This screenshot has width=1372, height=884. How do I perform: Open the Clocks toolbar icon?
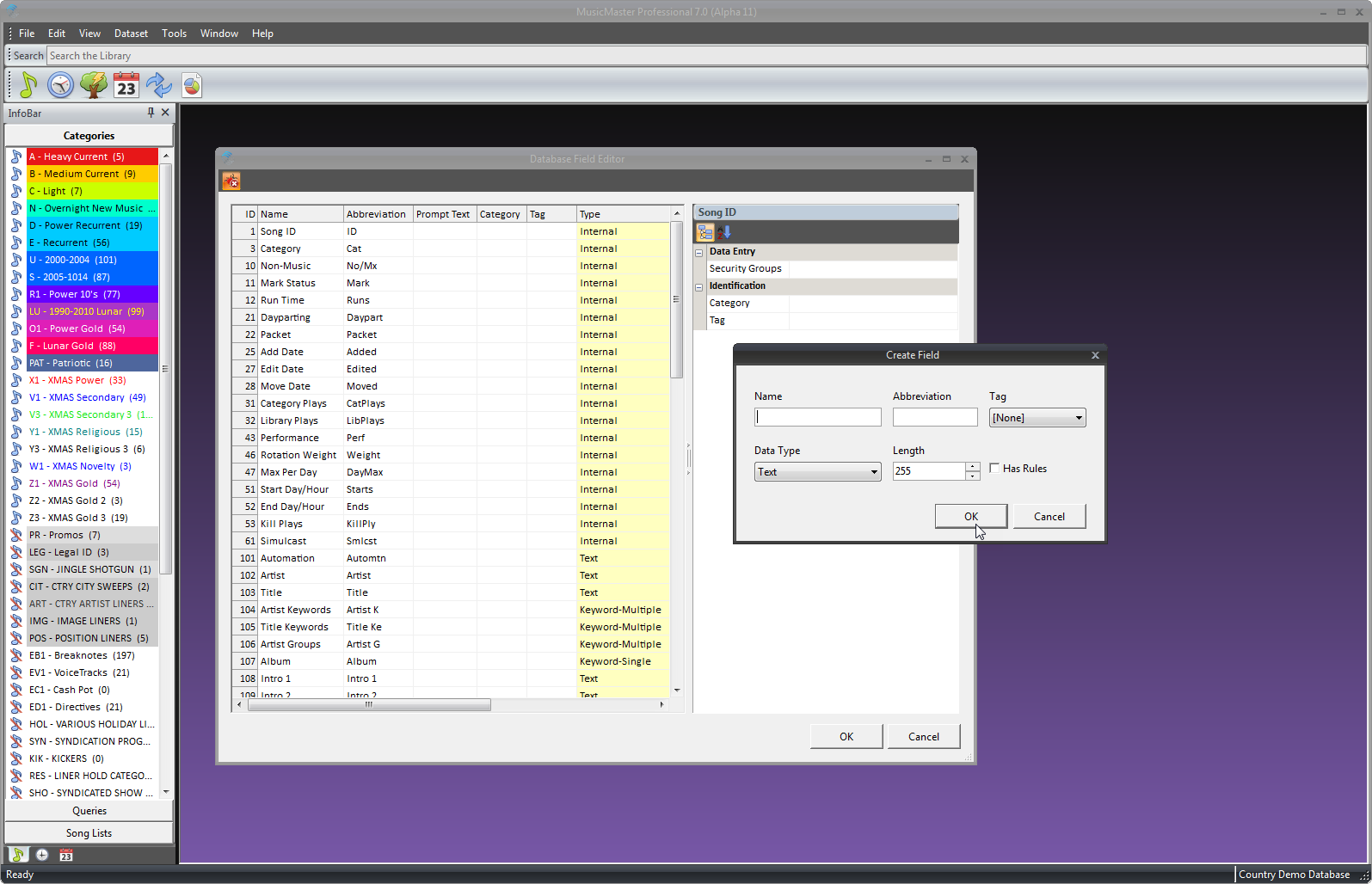coord(60,85)
